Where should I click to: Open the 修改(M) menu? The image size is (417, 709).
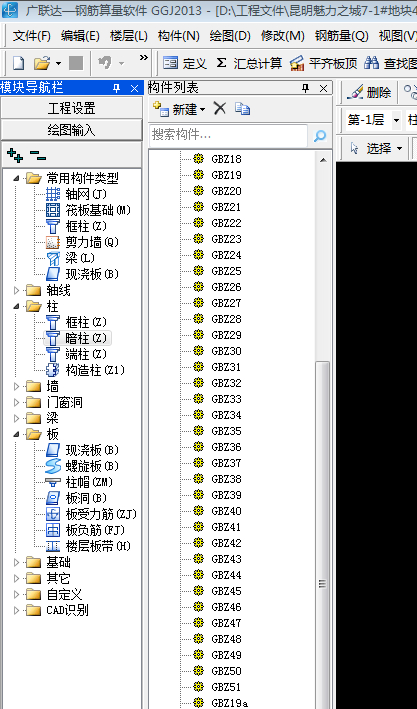283,36
